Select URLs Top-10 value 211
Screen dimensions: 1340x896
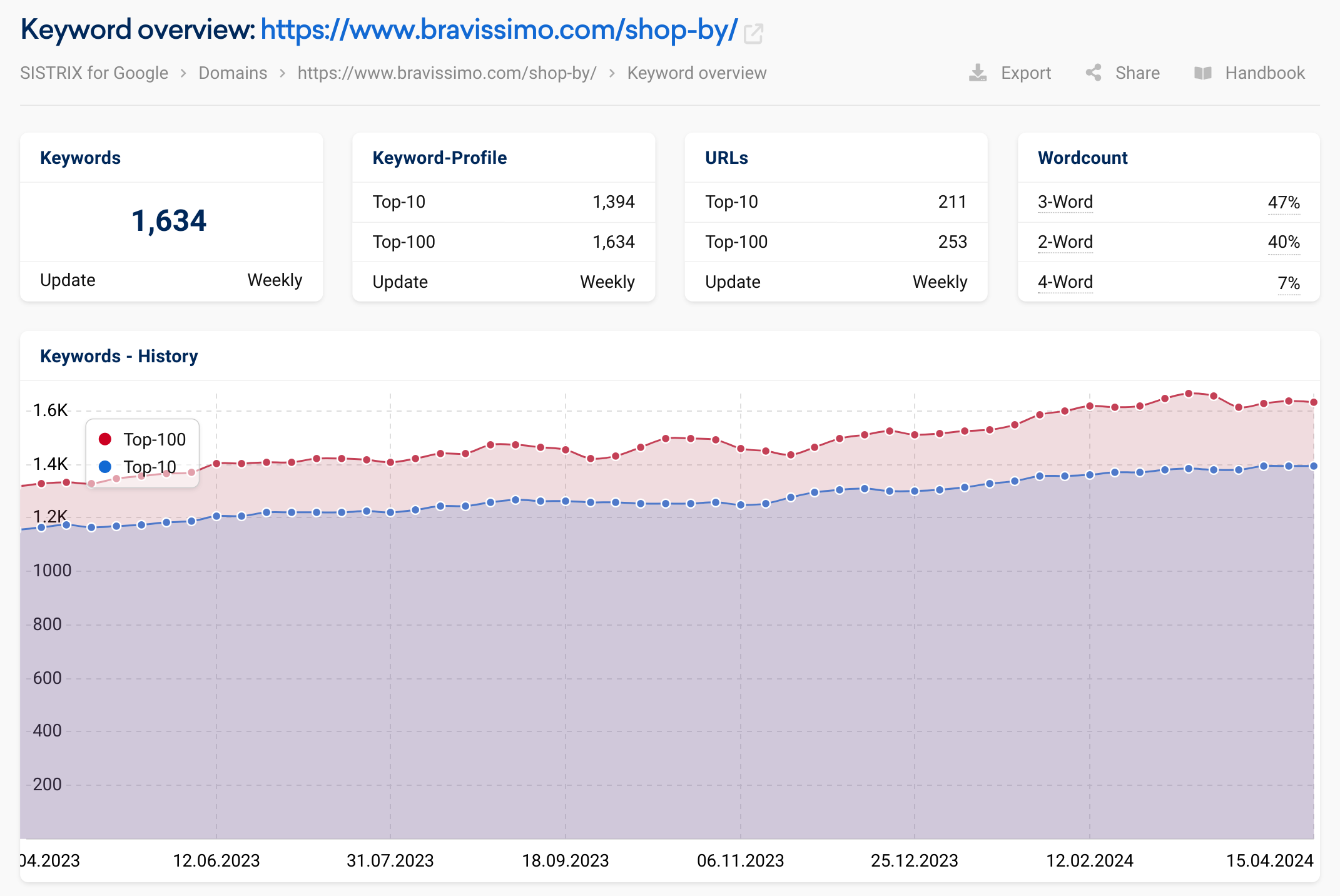[952, 202]
